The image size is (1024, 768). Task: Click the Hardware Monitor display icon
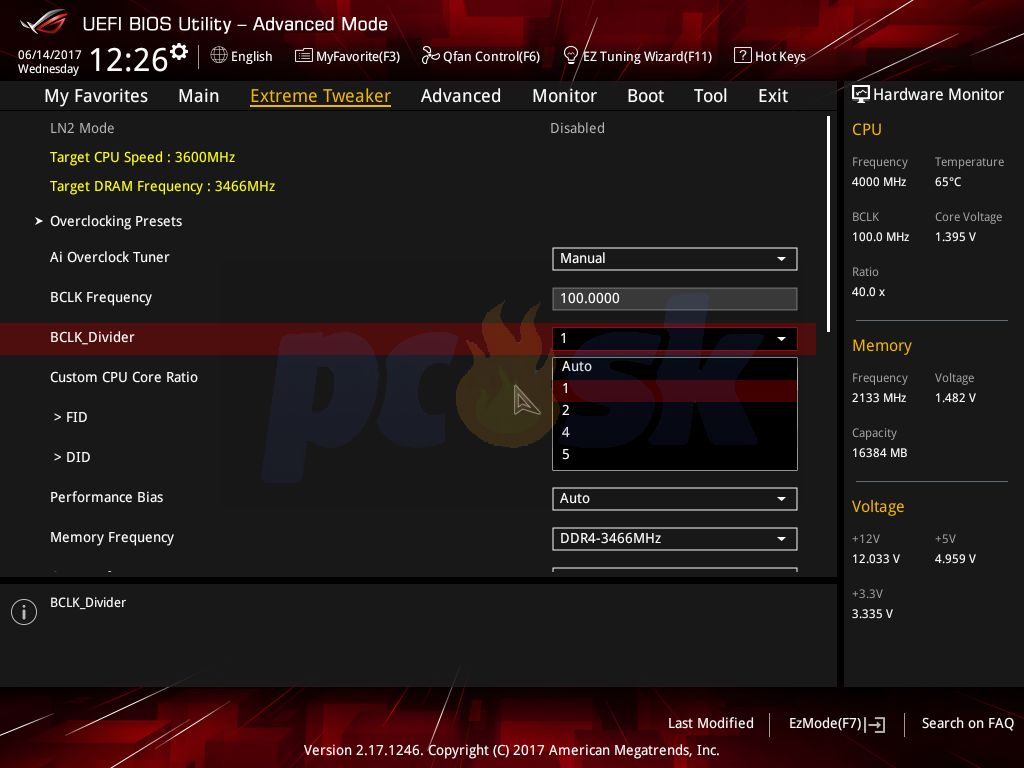pos(861,94)
